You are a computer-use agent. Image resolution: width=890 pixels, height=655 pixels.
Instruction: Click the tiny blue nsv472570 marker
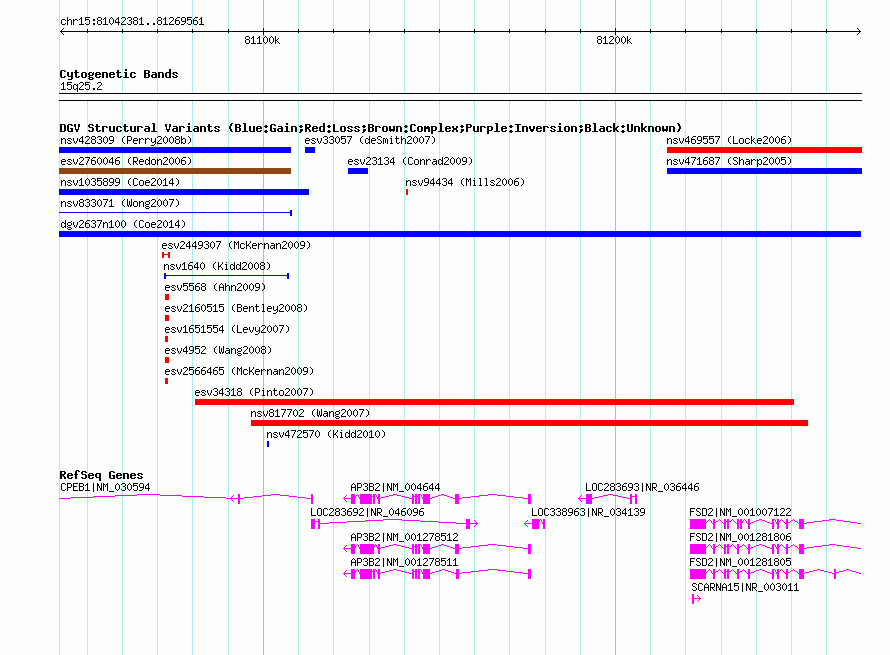268,444
